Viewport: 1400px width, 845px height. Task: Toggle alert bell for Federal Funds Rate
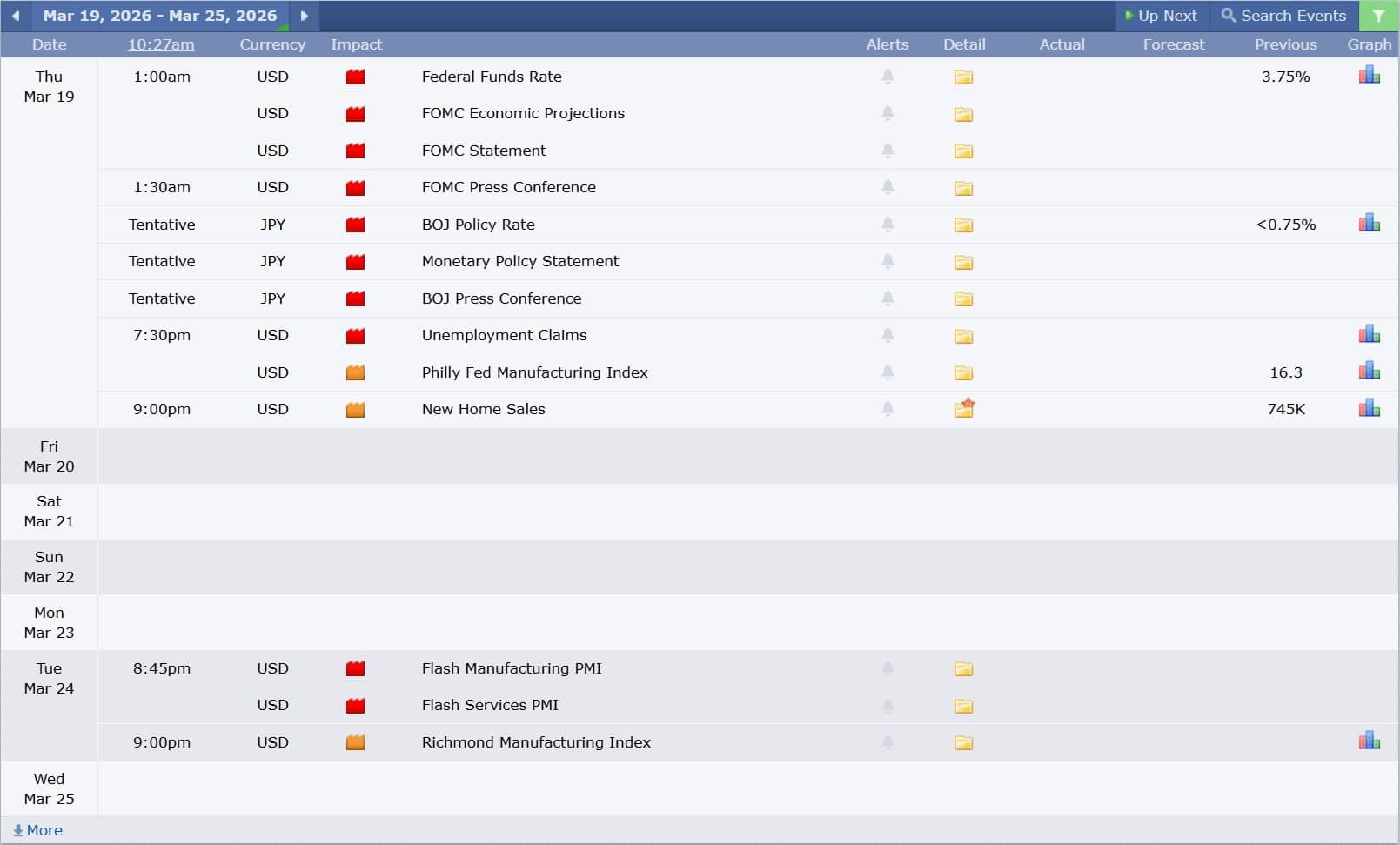(888, 77)
